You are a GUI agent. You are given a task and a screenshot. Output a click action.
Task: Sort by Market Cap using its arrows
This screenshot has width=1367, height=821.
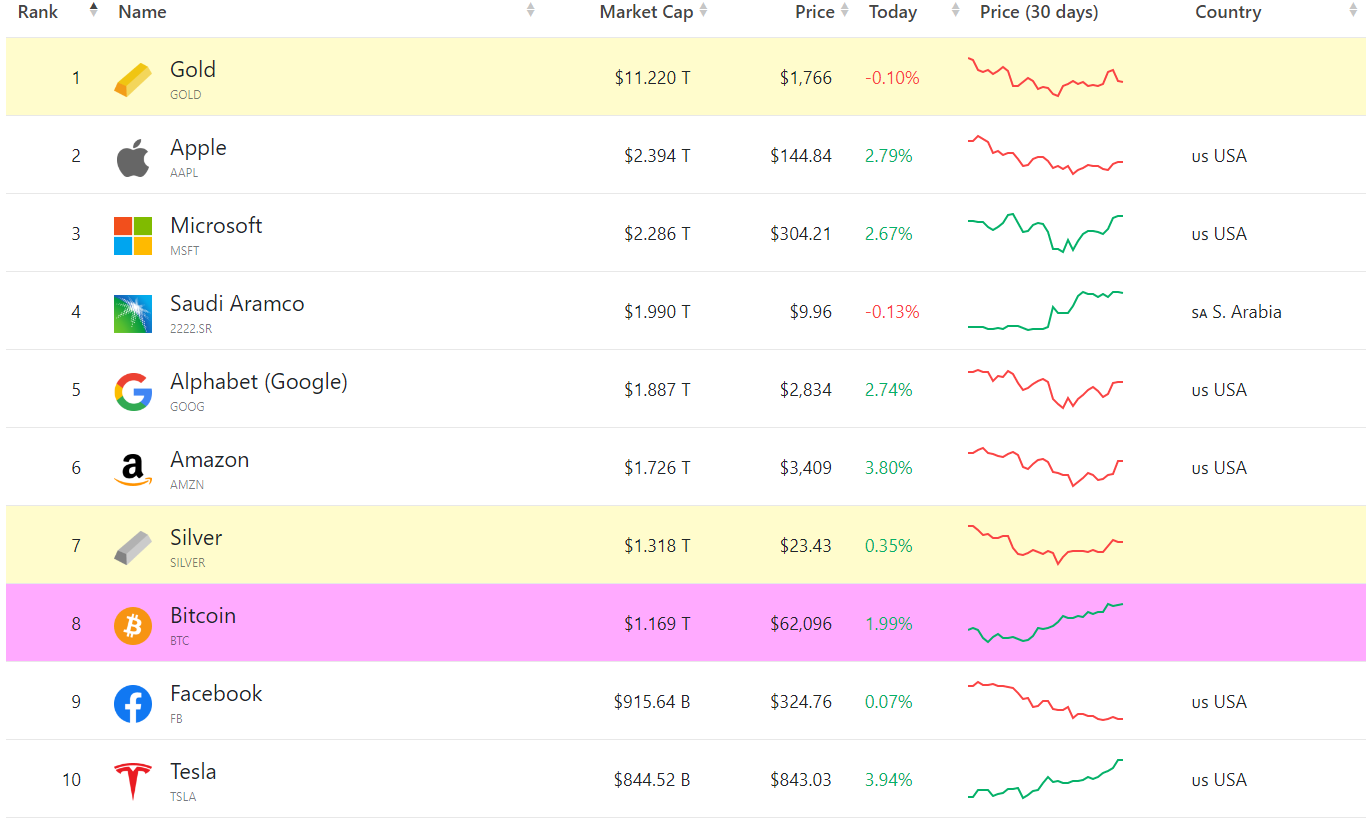tap(703, 10)
